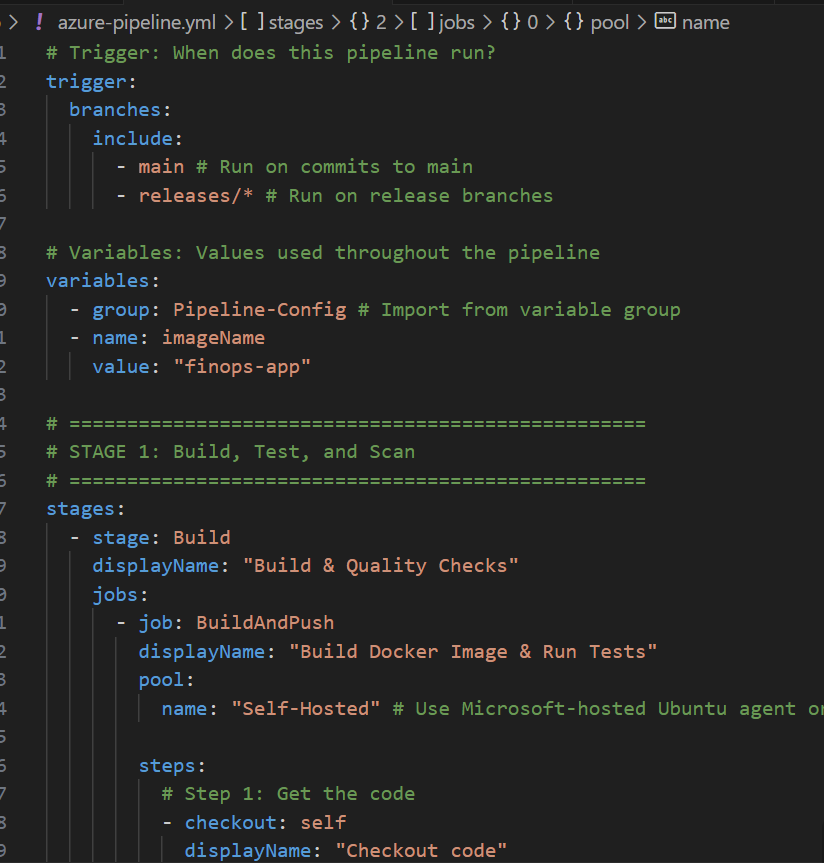Select the name breadcrumb item
Image resolution: width=824 pixels, height=863 pixels.
pos(705,22)
